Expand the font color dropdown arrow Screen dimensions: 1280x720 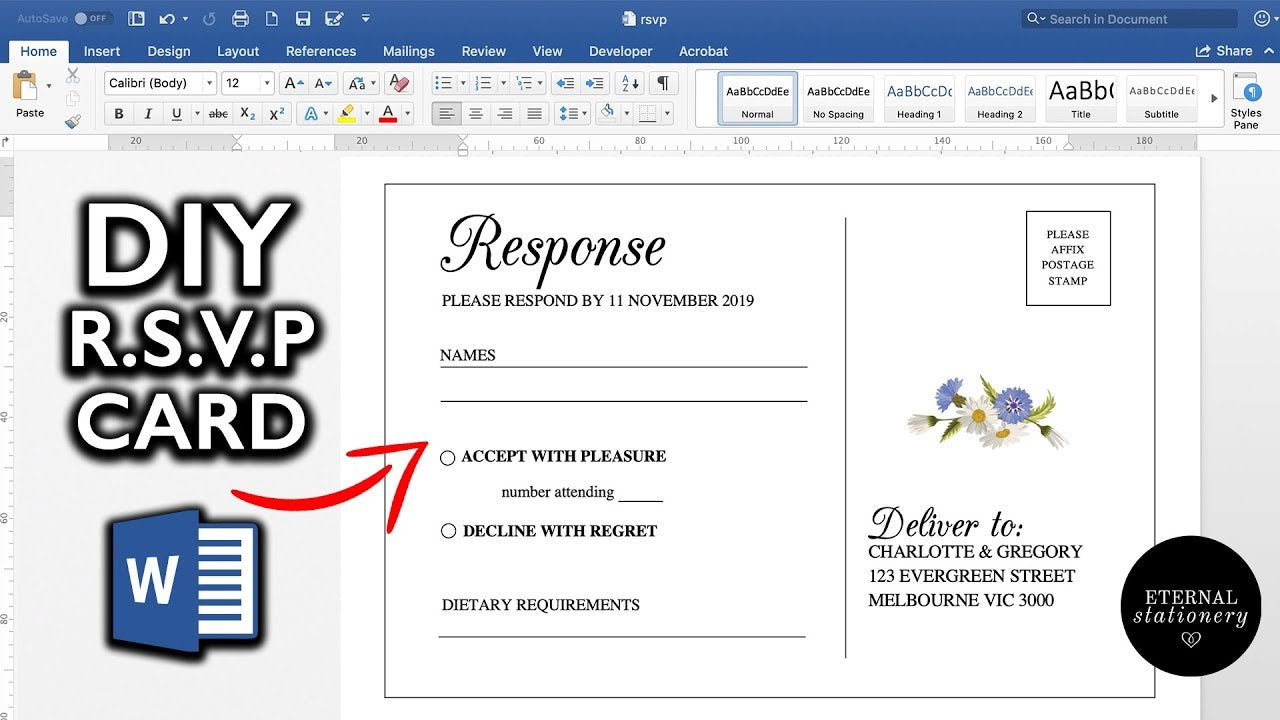[406, 114]
